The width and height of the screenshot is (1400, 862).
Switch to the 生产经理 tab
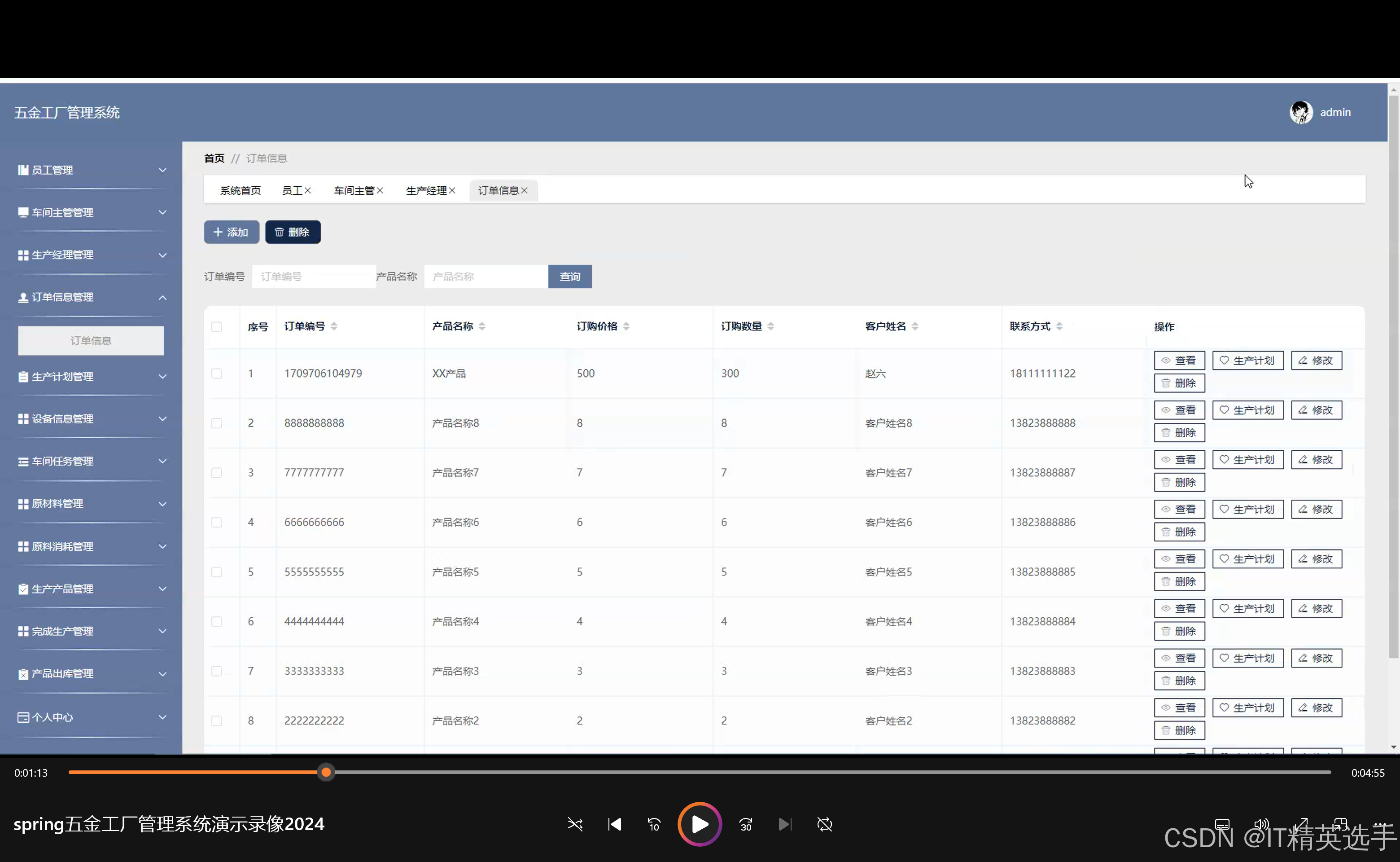point(426,190)
